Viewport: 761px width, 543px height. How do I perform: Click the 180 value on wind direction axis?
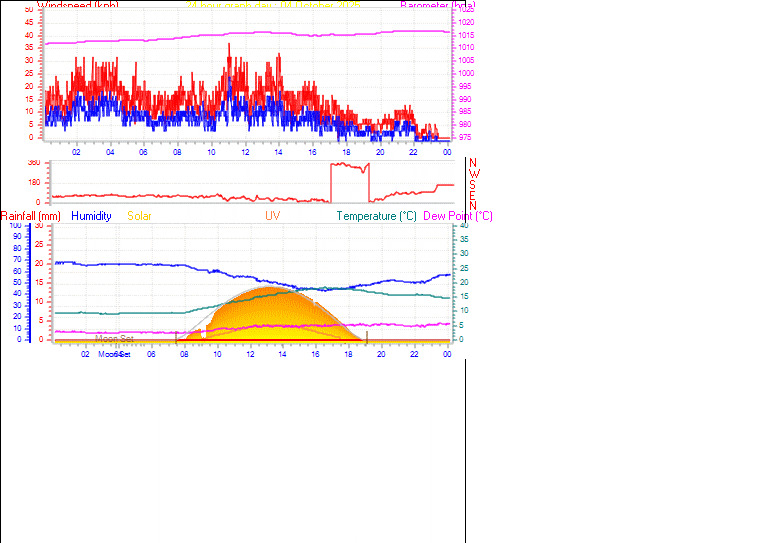click(x=34, y=183)
